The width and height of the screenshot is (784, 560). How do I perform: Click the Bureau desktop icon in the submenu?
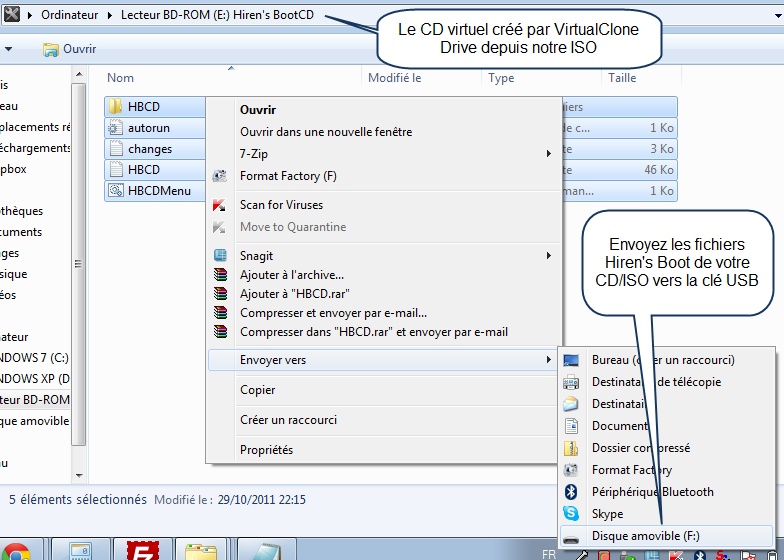pos(571,360)
